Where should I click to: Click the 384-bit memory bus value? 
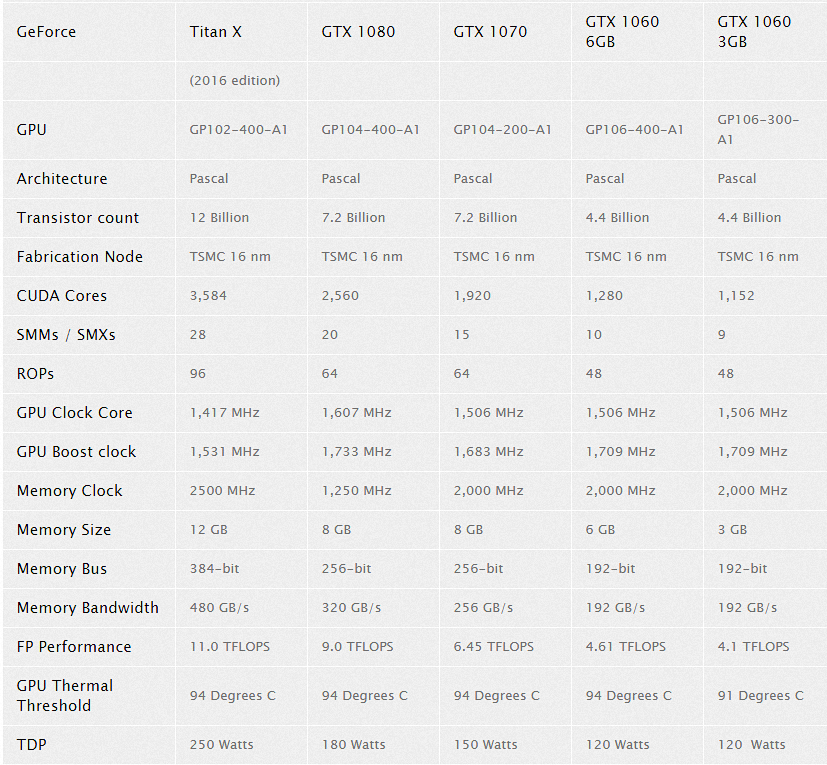pyautogui.click(x=214, y=569)
